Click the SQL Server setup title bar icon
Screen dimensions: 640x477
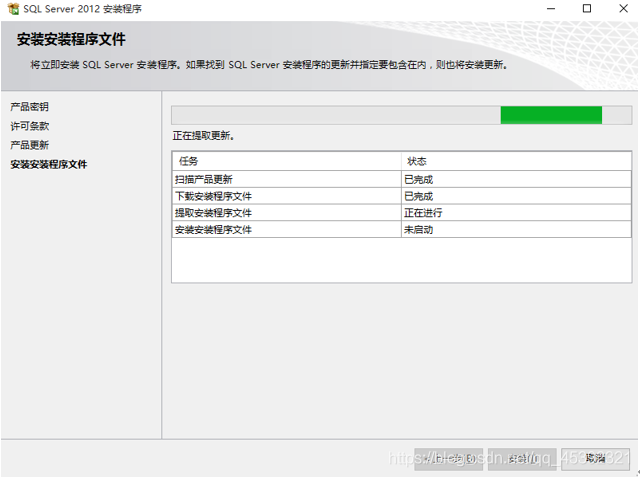click(13, 9)
